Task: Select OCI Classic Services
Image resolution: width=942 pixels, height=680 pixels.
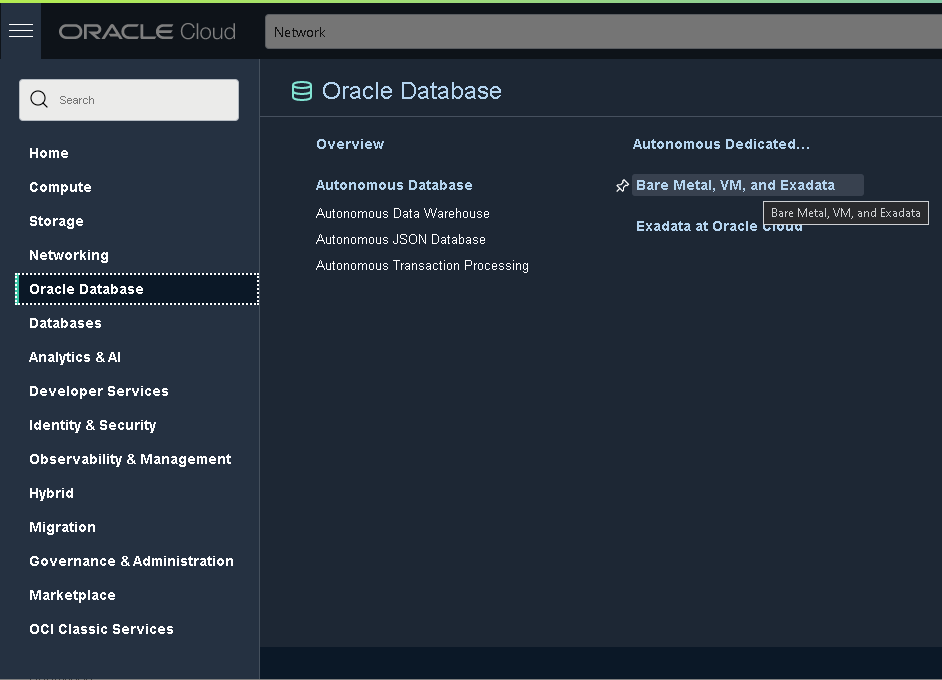Action: 101,629
